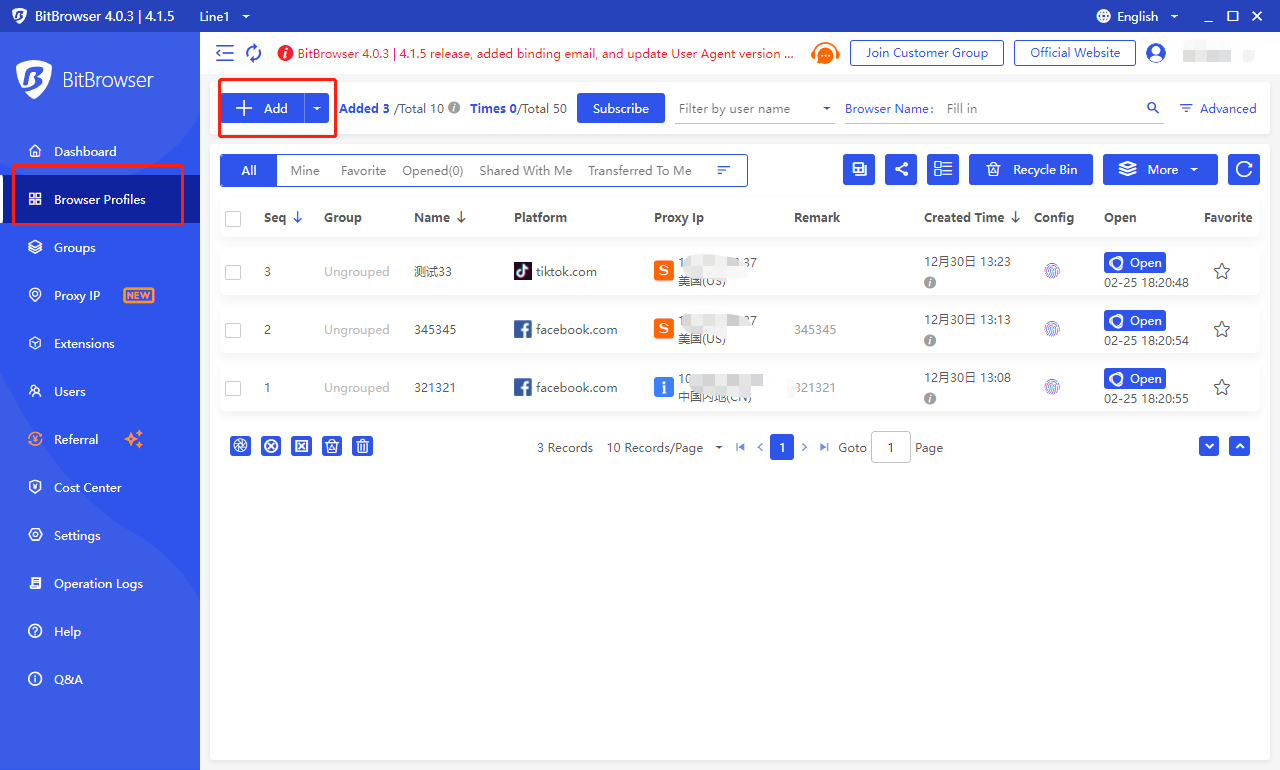
Task: Open Q&A in the sidebar
Action: tap(100, 679)
